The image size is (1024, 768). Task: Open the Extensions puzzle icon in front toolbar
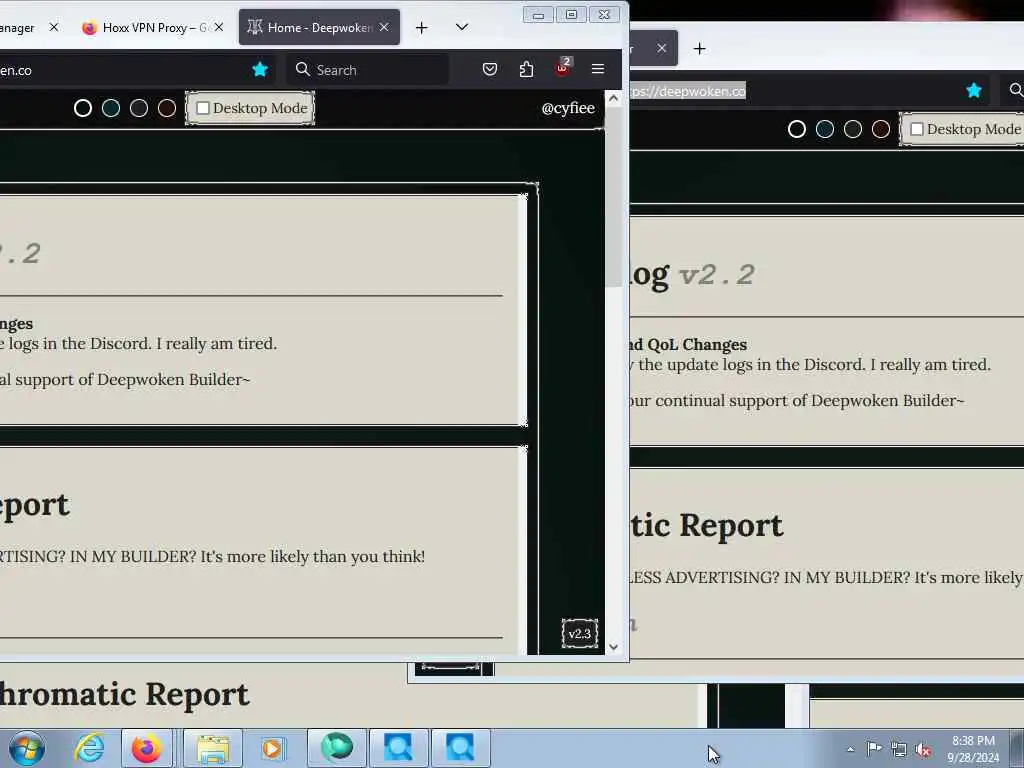point(526,69)
